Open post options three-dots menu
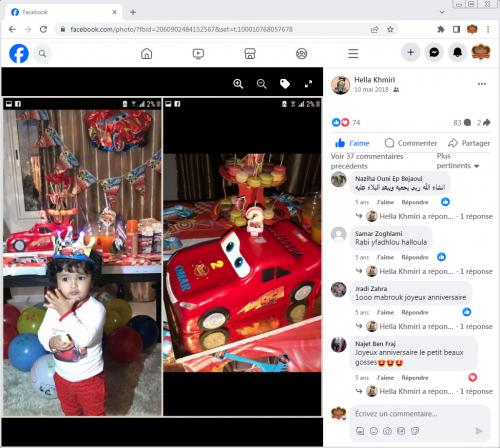 [482, 84]
